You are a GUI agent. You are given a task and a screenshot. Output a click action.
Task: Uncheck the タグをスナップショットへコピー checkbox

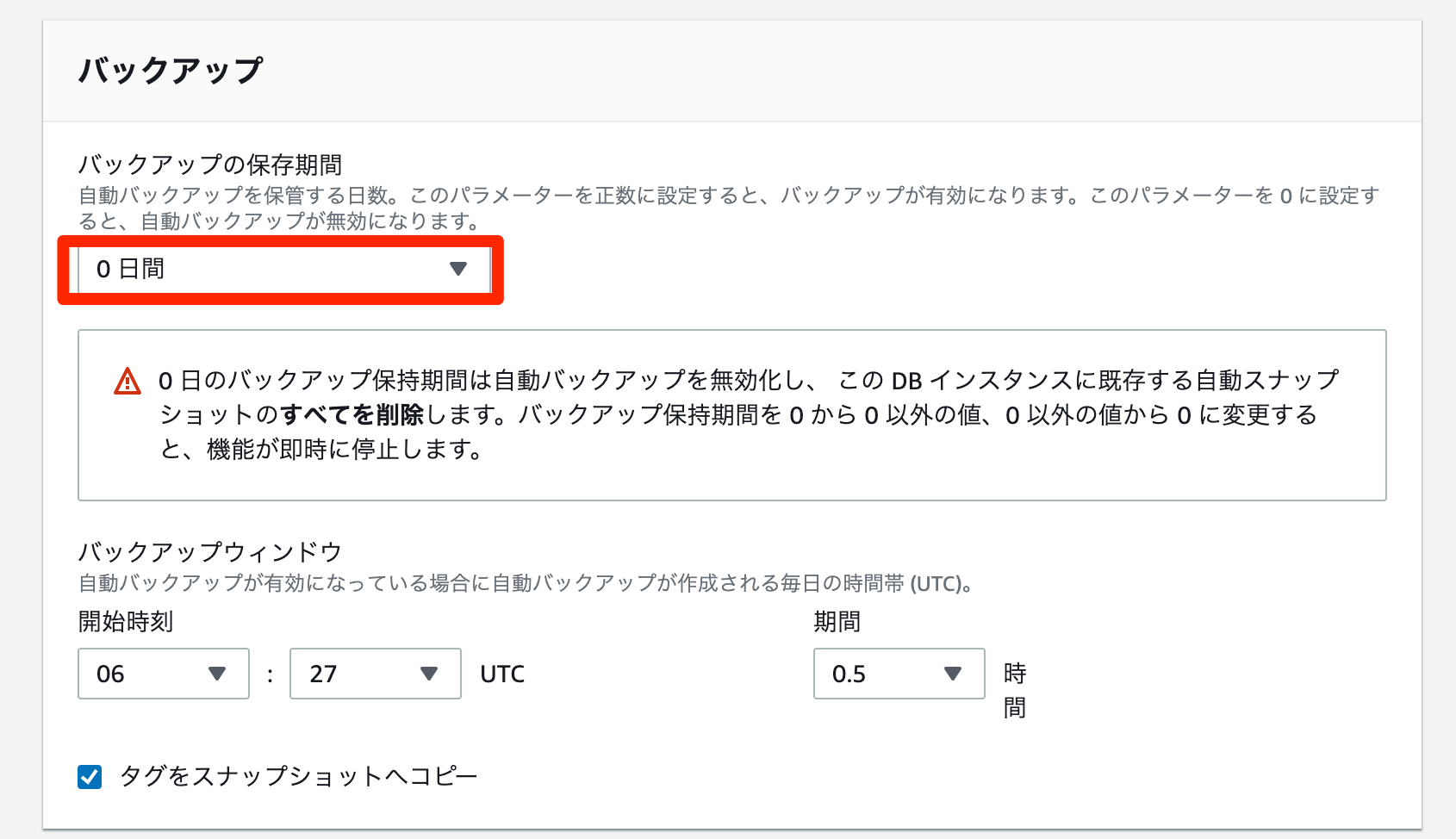coord(90,777)
